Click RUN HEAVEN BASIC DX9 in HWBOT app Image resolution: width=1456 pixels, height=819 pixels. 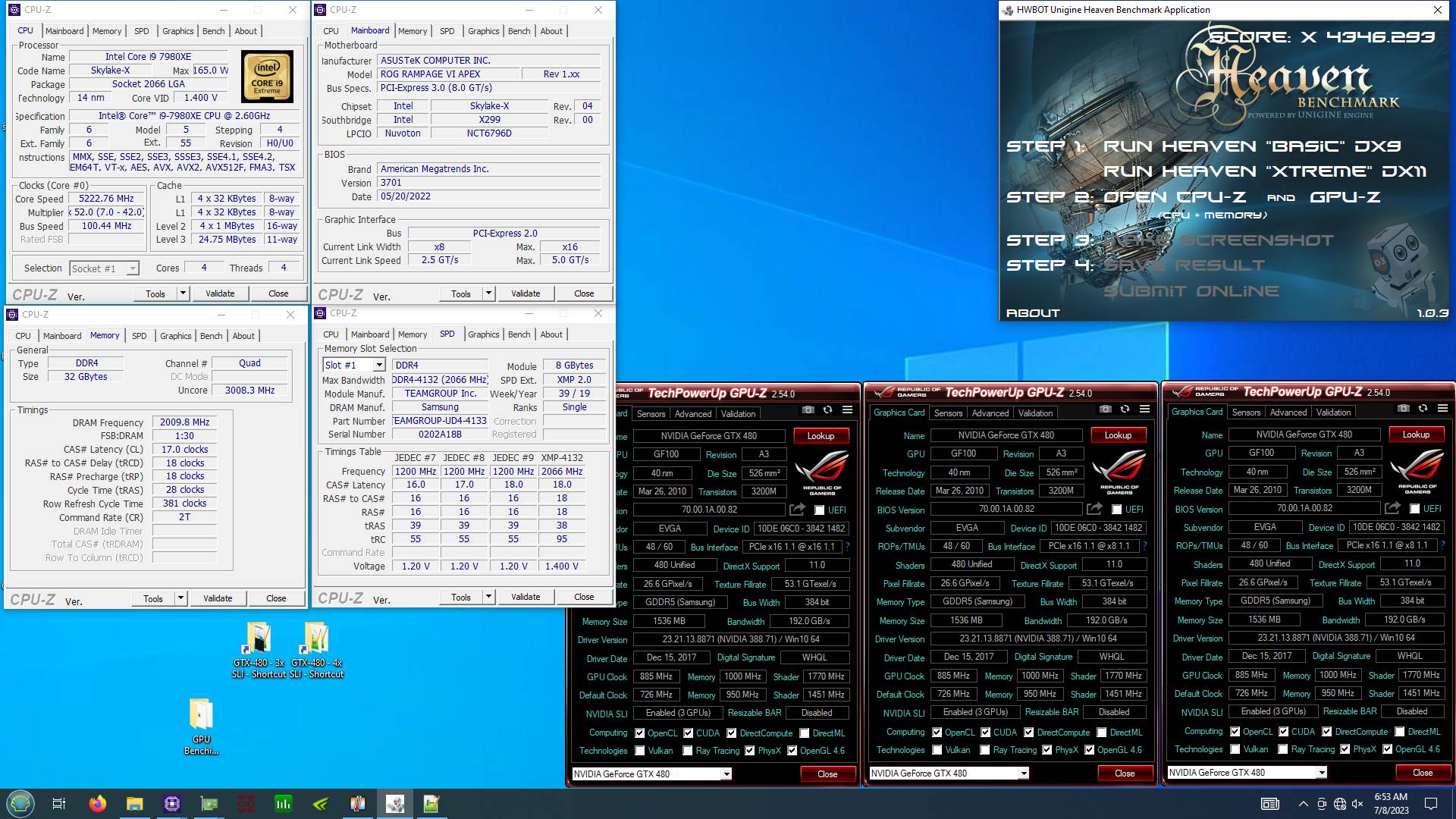click(1252, 146)
